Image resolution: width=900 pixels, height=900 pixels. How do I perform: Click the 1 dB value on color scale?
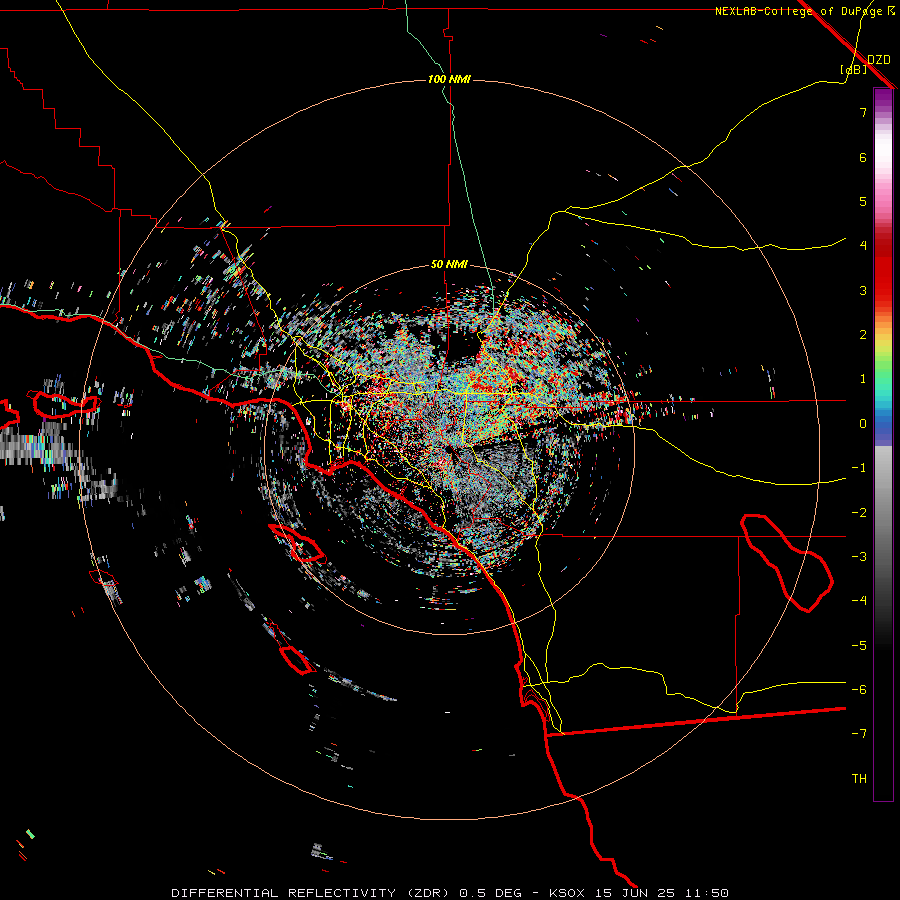pyautogui.click(x=863, y=379)
